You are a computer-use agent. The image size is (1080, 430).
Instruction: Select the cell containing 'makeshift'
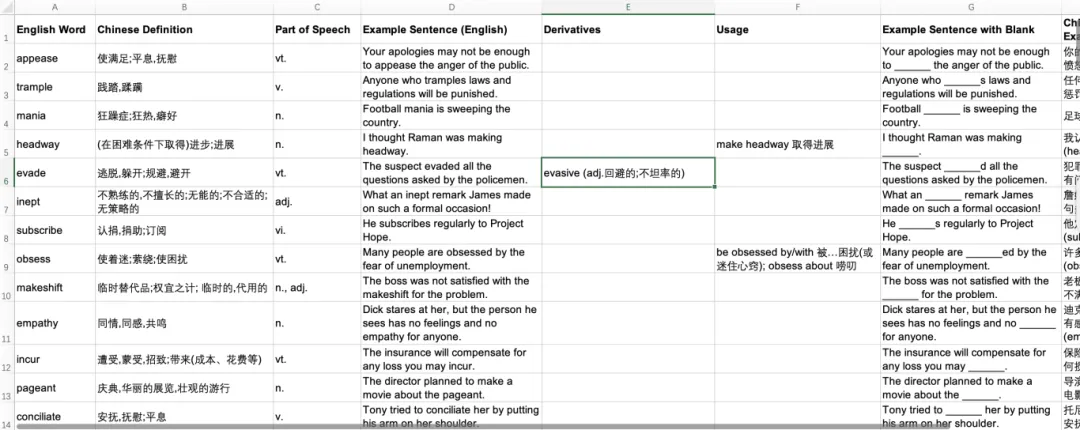[54, 287]
